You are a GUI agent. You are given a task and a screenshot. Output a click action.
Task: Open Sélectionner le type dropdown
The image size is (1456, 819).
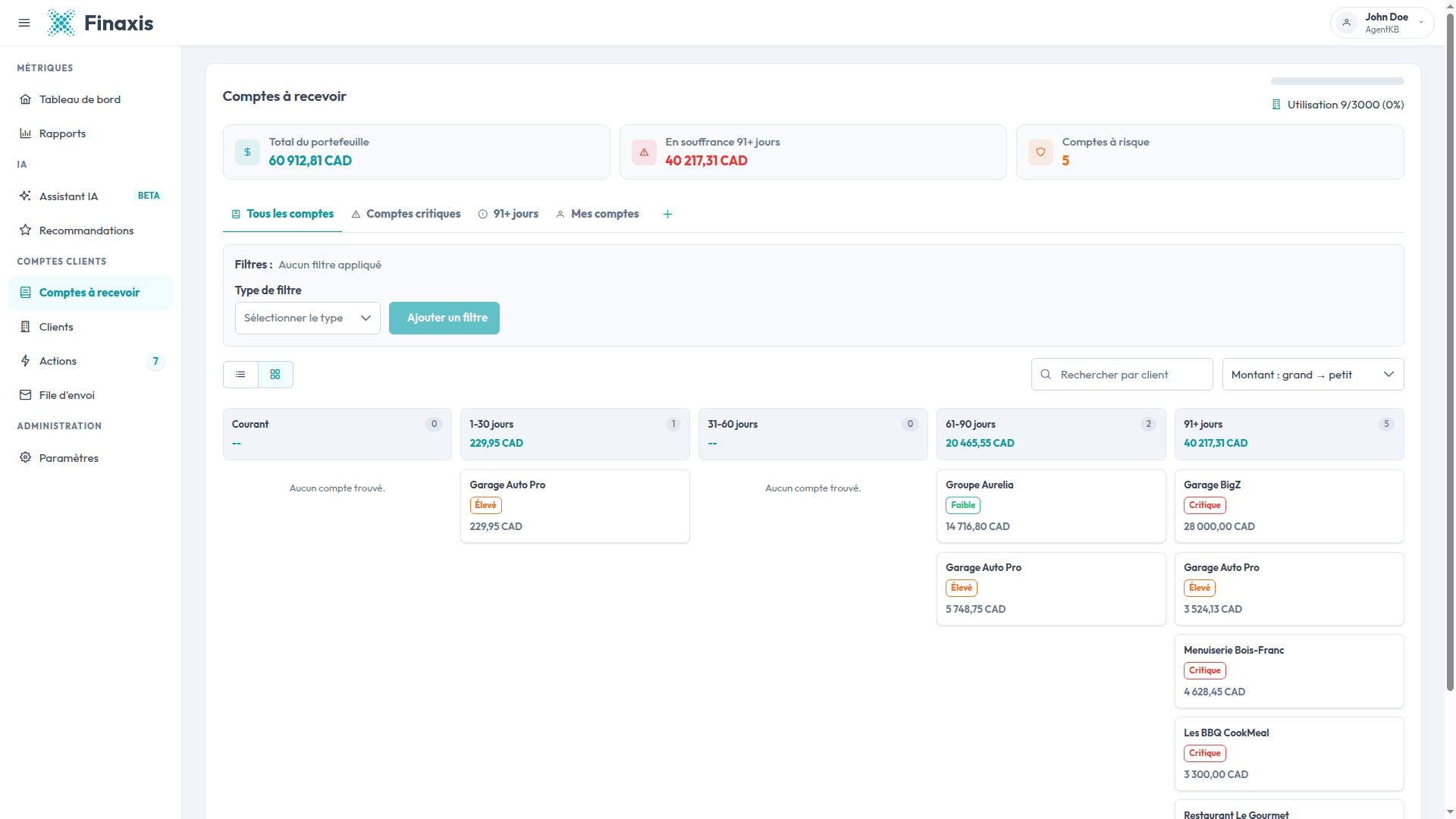[307, 318]
